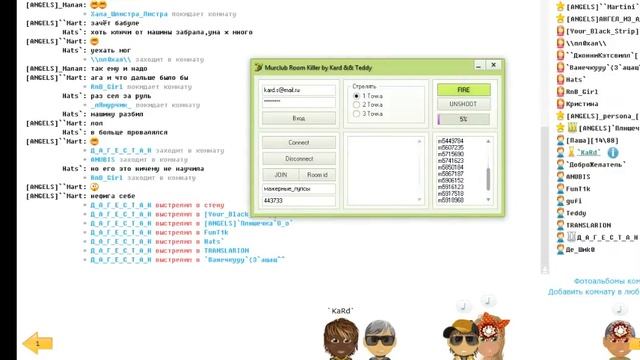640x360 pixels.
Task: Open the Фотоальбомы link
Action: click(607, 281)
